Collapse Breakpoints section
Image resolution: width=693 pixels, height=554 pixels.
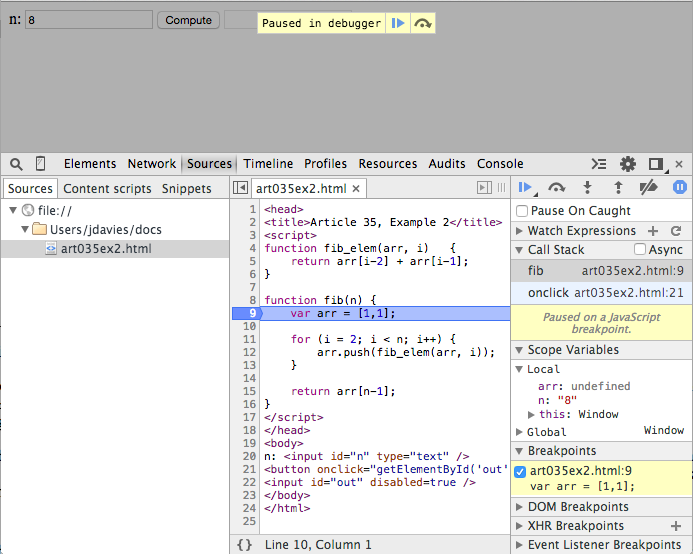pyautogui.click(x=519, y=451)
